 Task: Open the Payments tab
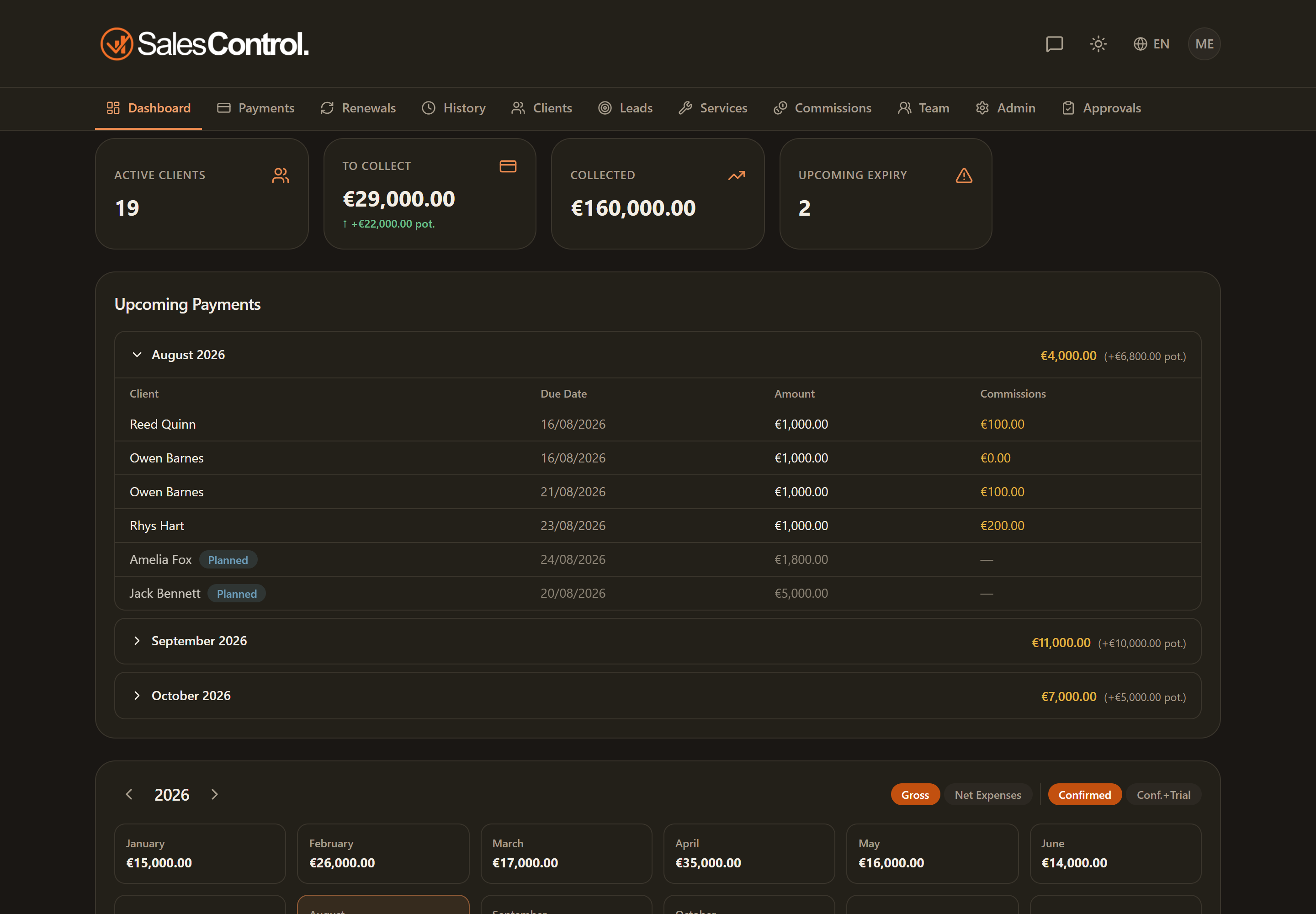(255, 108)
